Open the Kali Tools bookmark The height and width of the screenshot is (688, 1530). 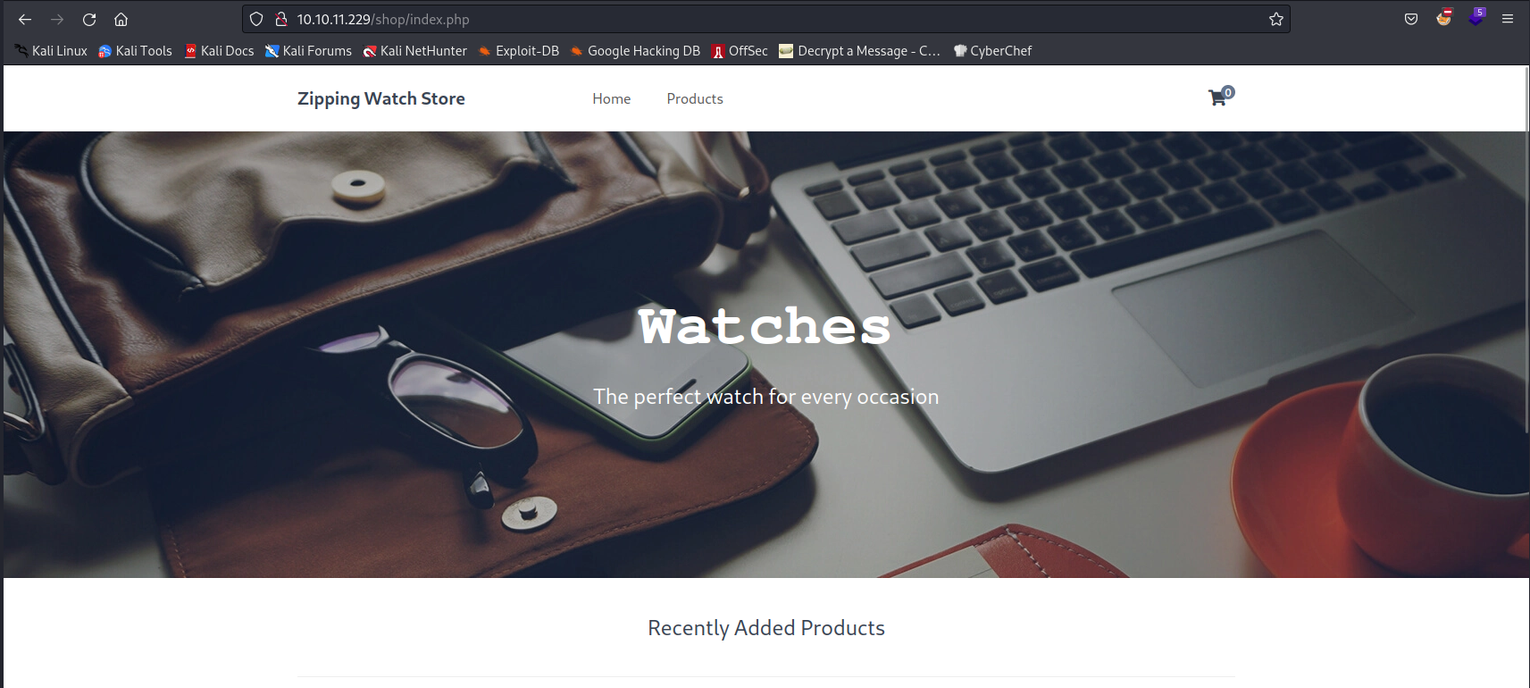[135, 50]
